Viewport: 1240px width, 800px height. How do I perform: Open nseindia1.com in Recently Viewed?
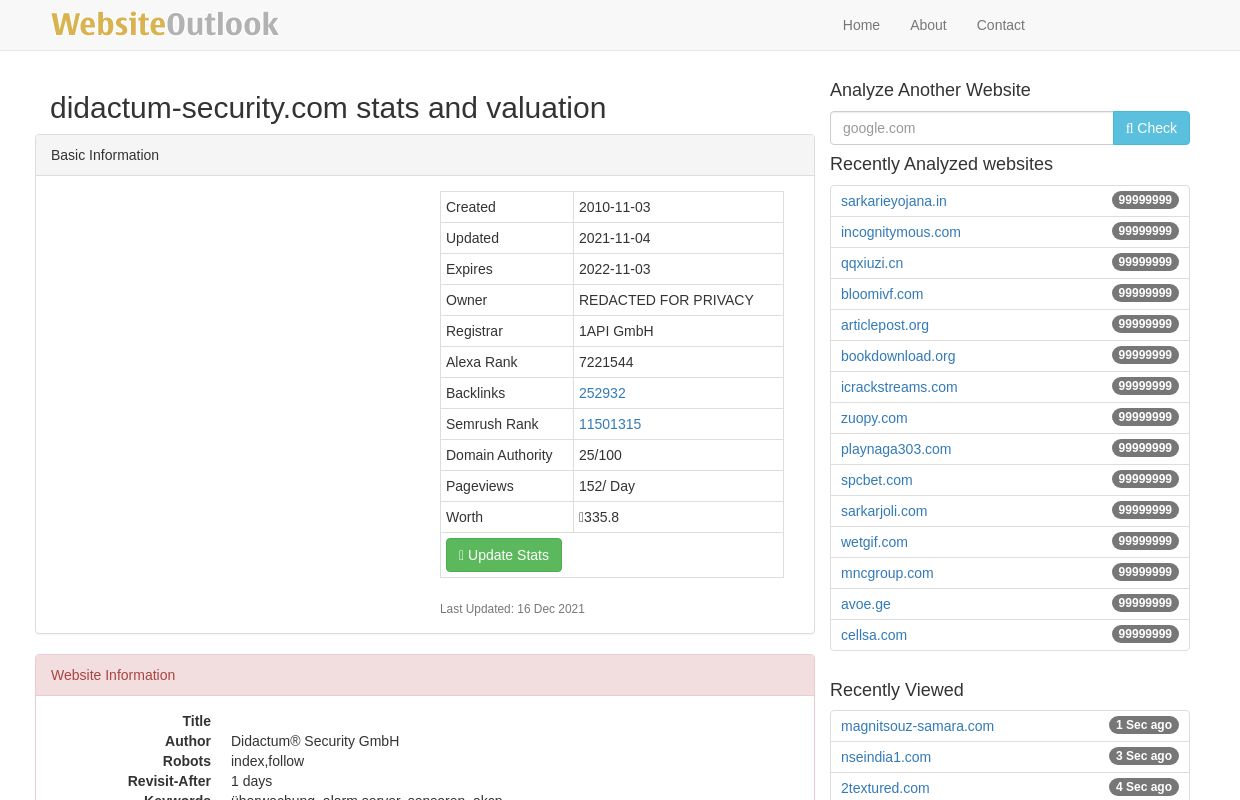click(x=886, y=757)
